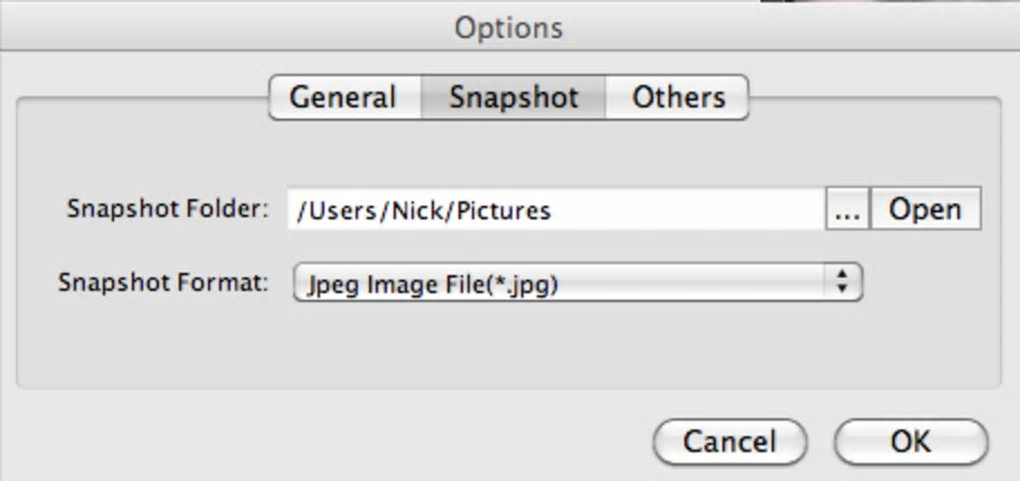Click the Options window title bar
This screenshot has width=1020, height=481.
click(x=509, y=27)
